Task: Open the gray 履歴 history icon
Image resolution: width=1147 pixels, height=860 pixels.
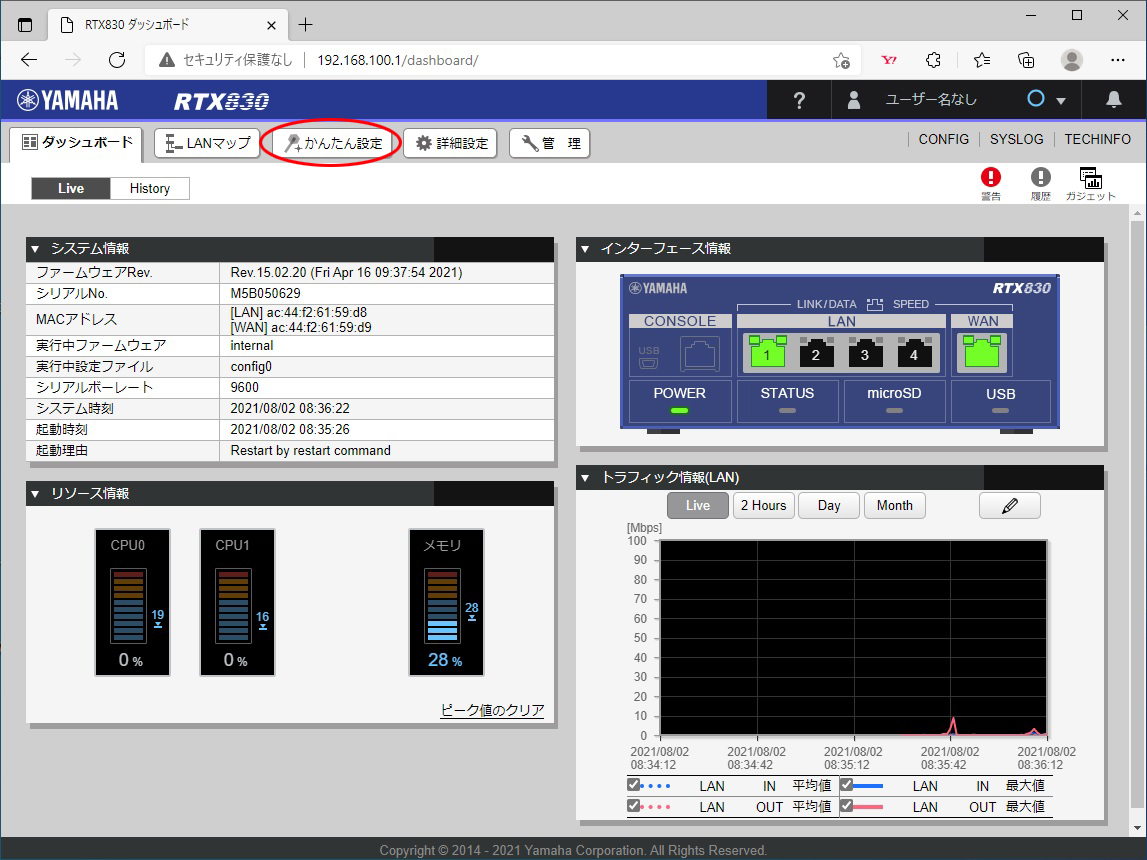Action: 1040,184
